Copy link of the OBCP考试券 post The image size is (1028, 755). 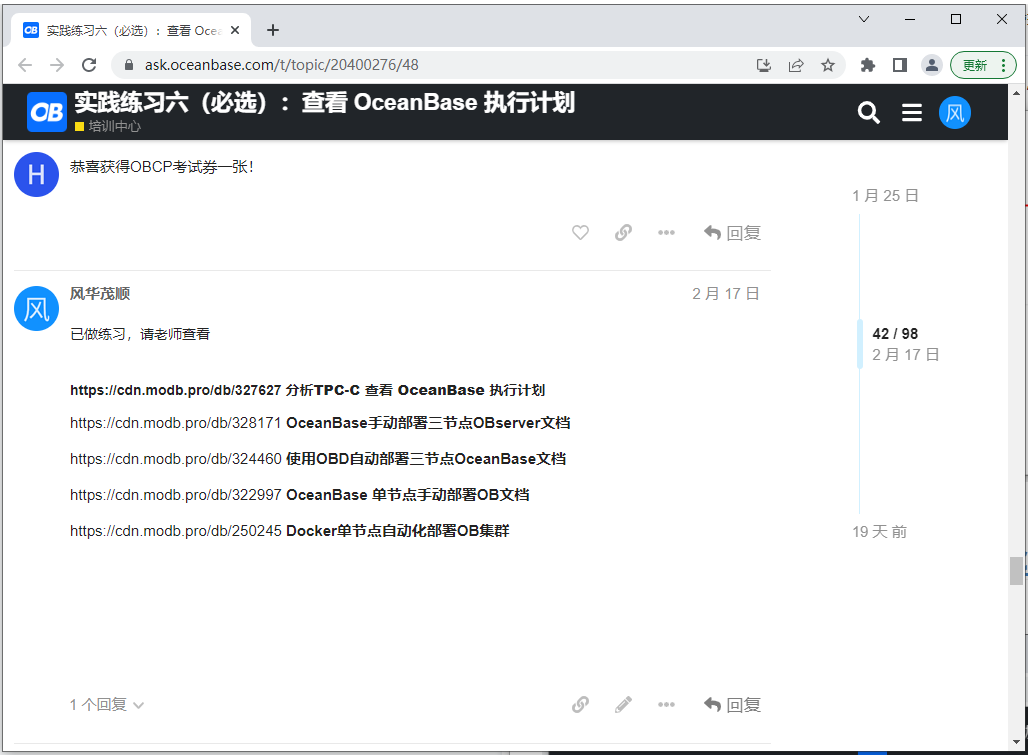pos(623,233)
